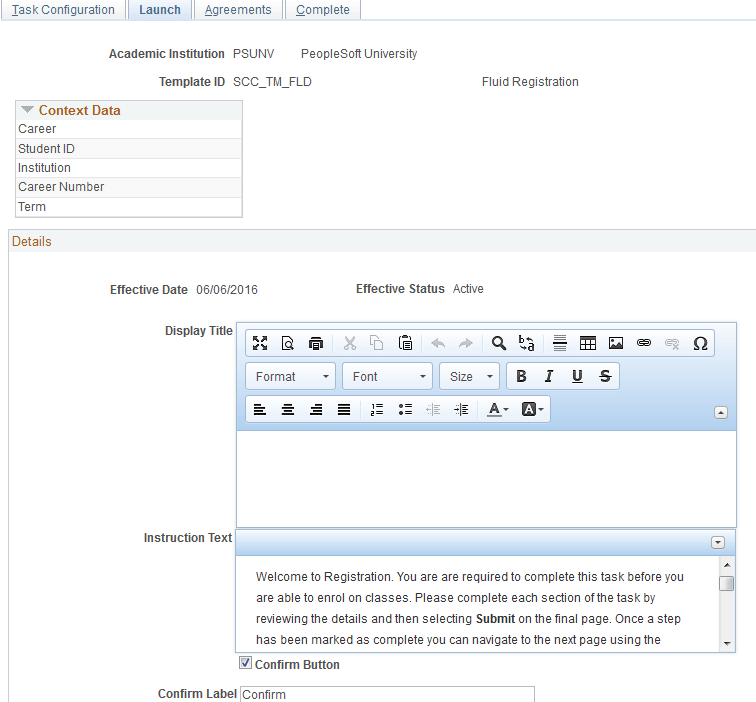Toggle bold formatting

521,376
